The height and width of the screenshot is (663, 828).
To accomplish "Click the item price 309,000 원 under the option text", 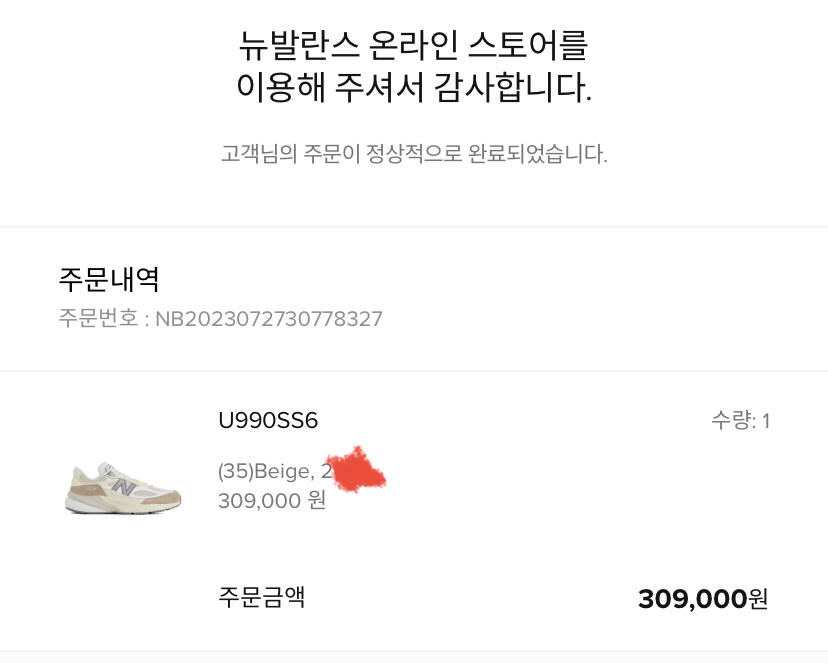I will [x=271, y=500].
